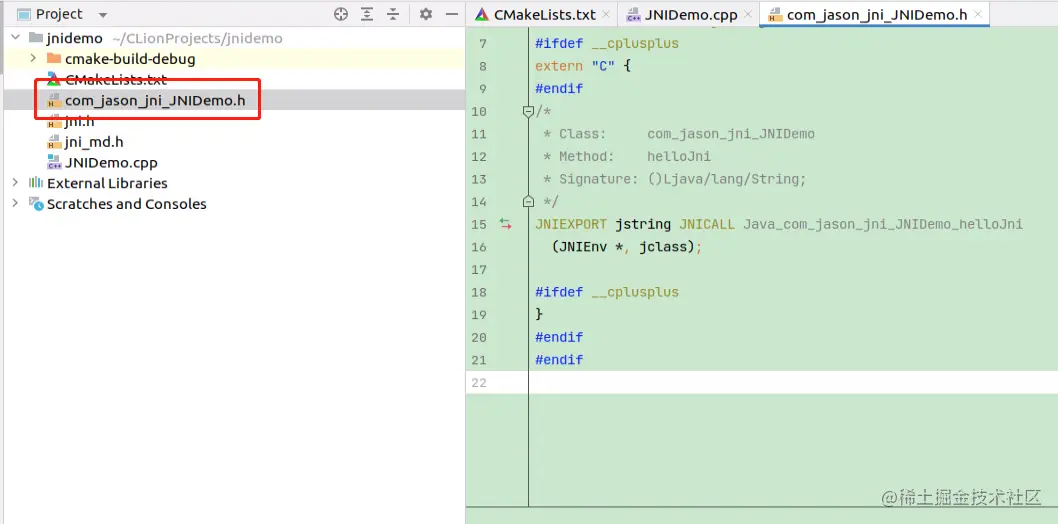Hide the Project panel with minus icon

(x=450, y=14)
